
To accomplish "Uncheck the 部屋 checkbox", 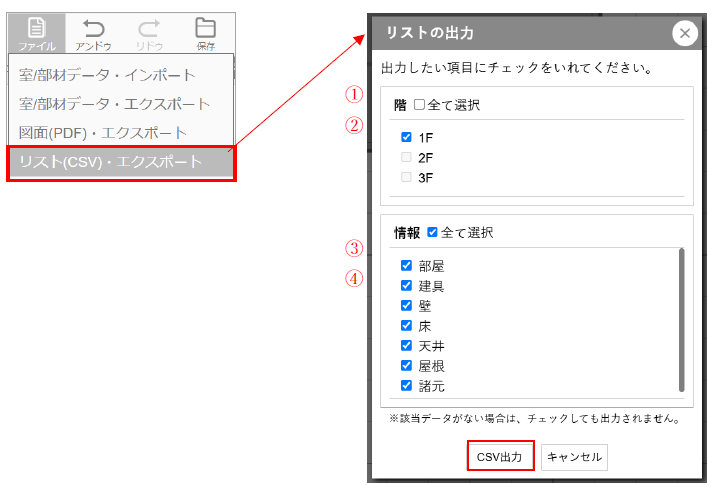I will click(406, 266).
